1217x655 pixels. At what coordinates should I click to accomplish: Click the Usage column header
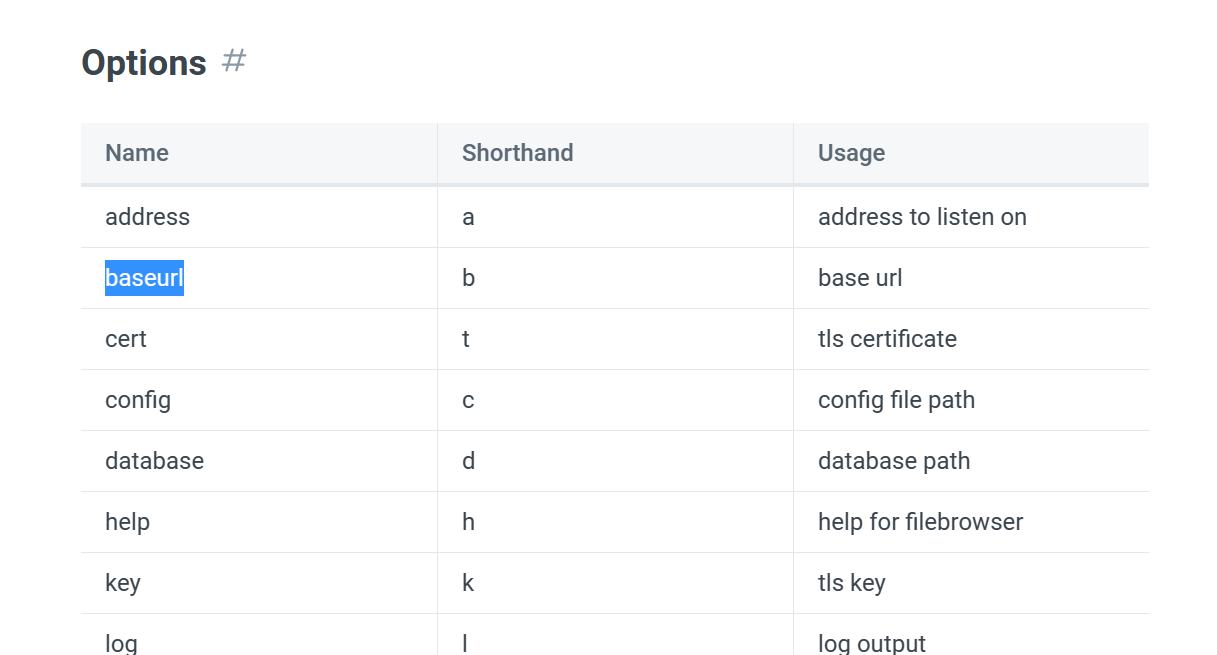coord(851,153)
